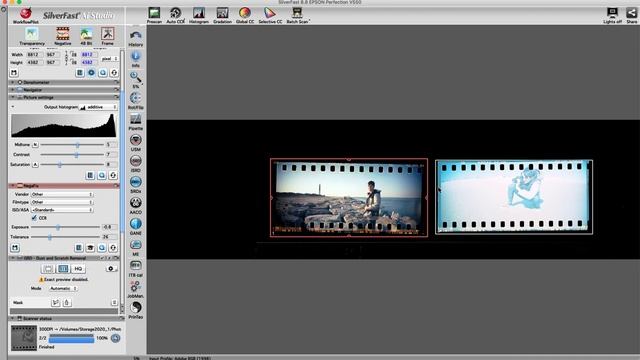Run Auto CCR adjustment

(x=176, y=16)
